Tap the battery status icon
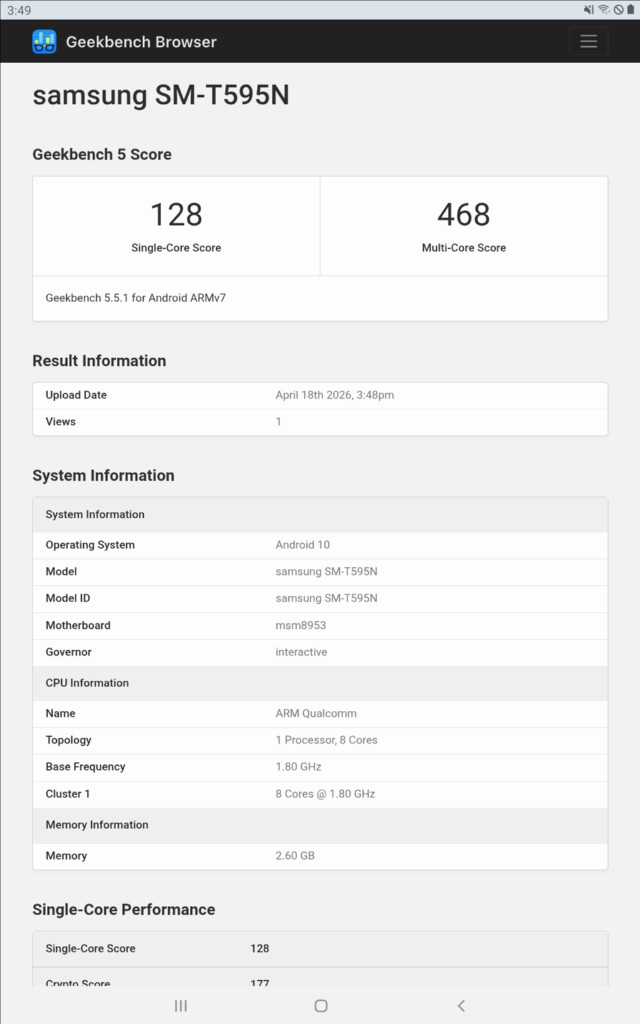 (630, 10)
